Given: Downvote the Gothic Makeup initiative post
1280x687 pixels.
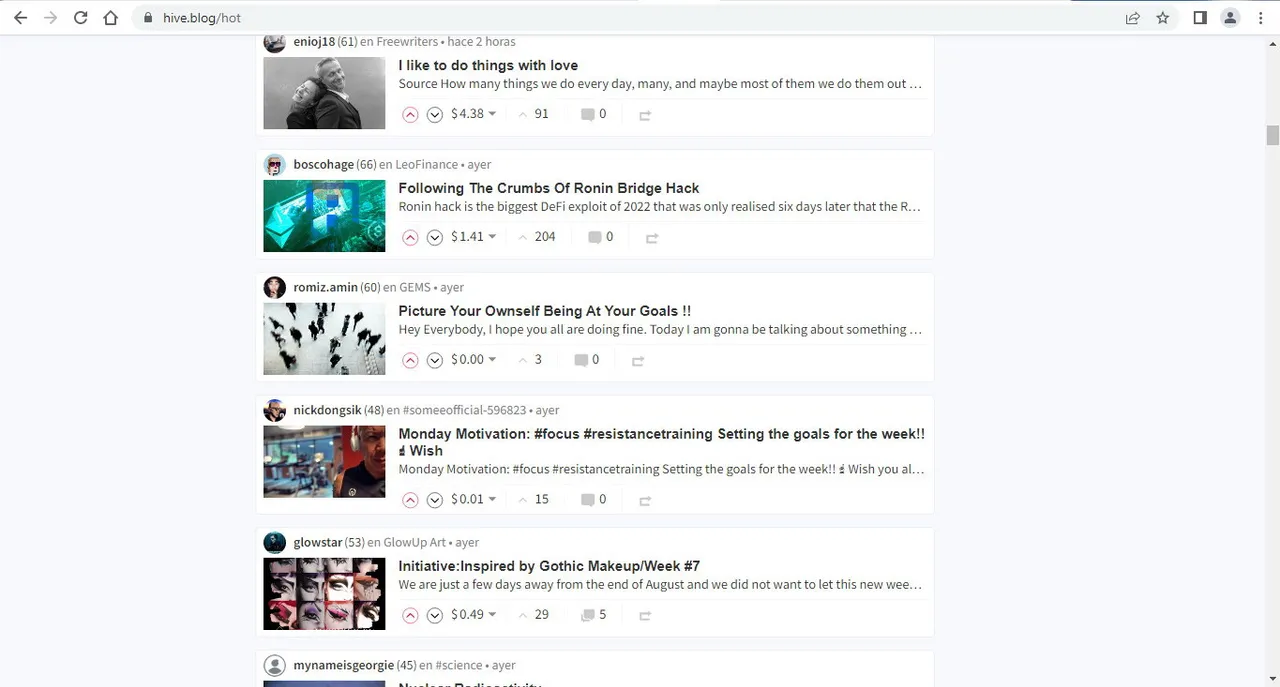Looking at the screenshot, I should (x=435, y=616).
